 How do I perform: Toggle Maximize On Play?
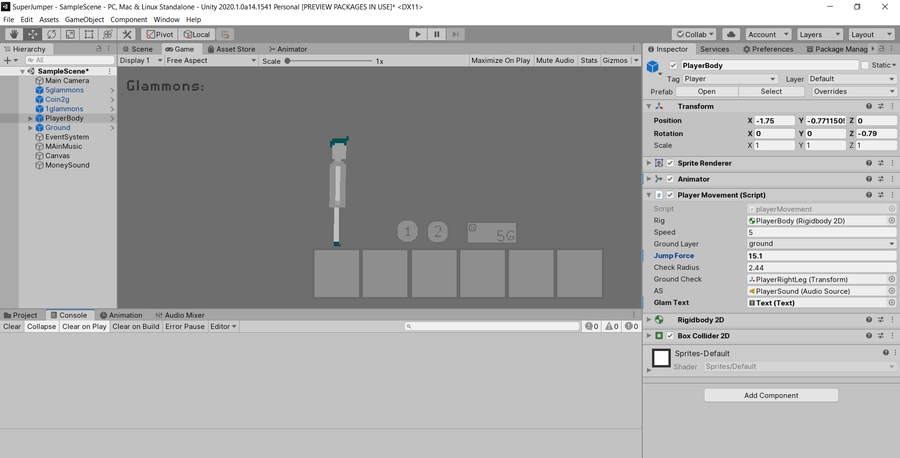501,60
